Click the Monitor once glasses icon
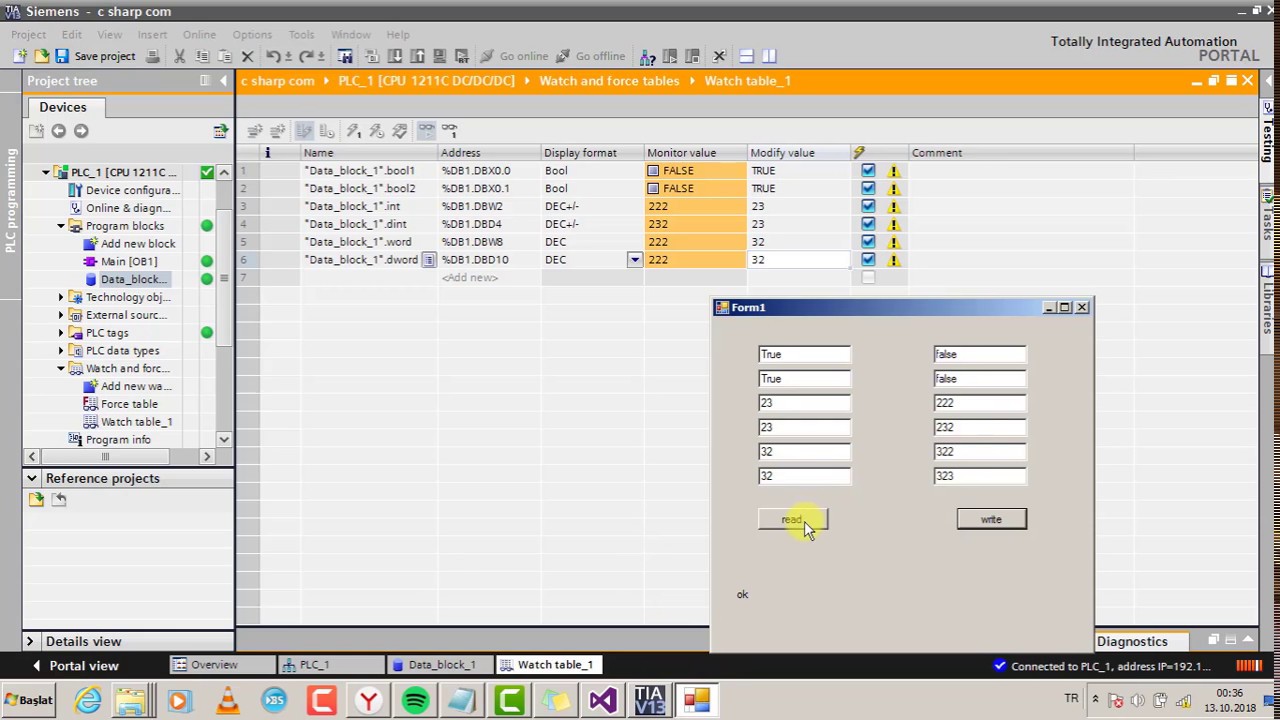Screen dimensions: 1280x720 click(449, 130)
